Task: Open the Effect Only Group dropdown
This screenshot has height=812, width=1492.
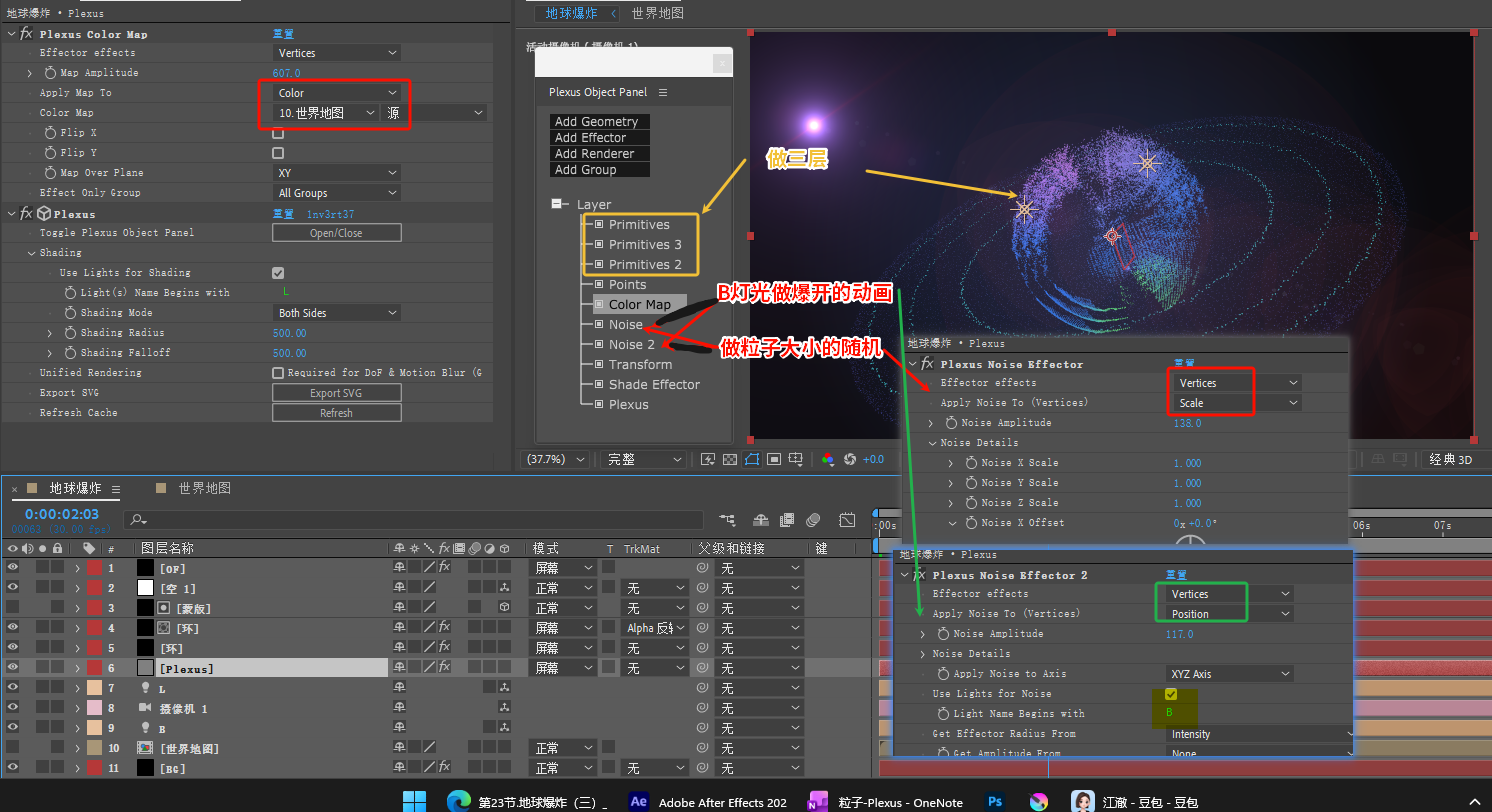Action: point(337,193)
